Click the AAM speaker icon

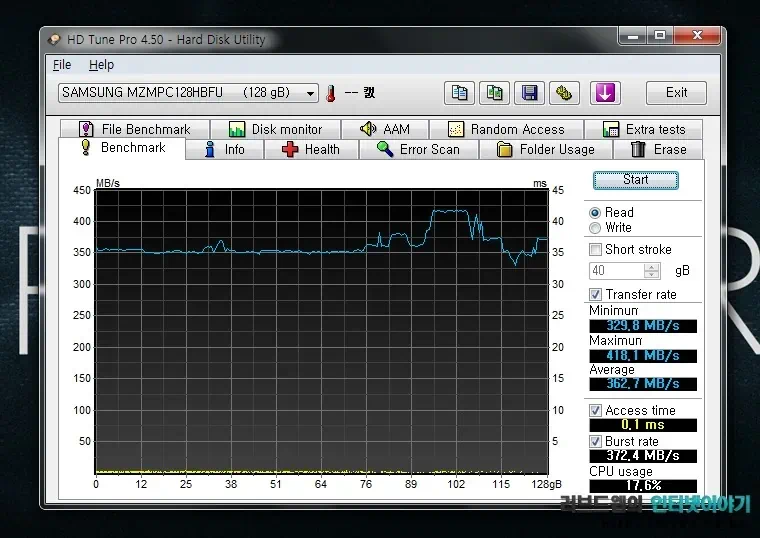pyautogui.click(x=368, y=129)
